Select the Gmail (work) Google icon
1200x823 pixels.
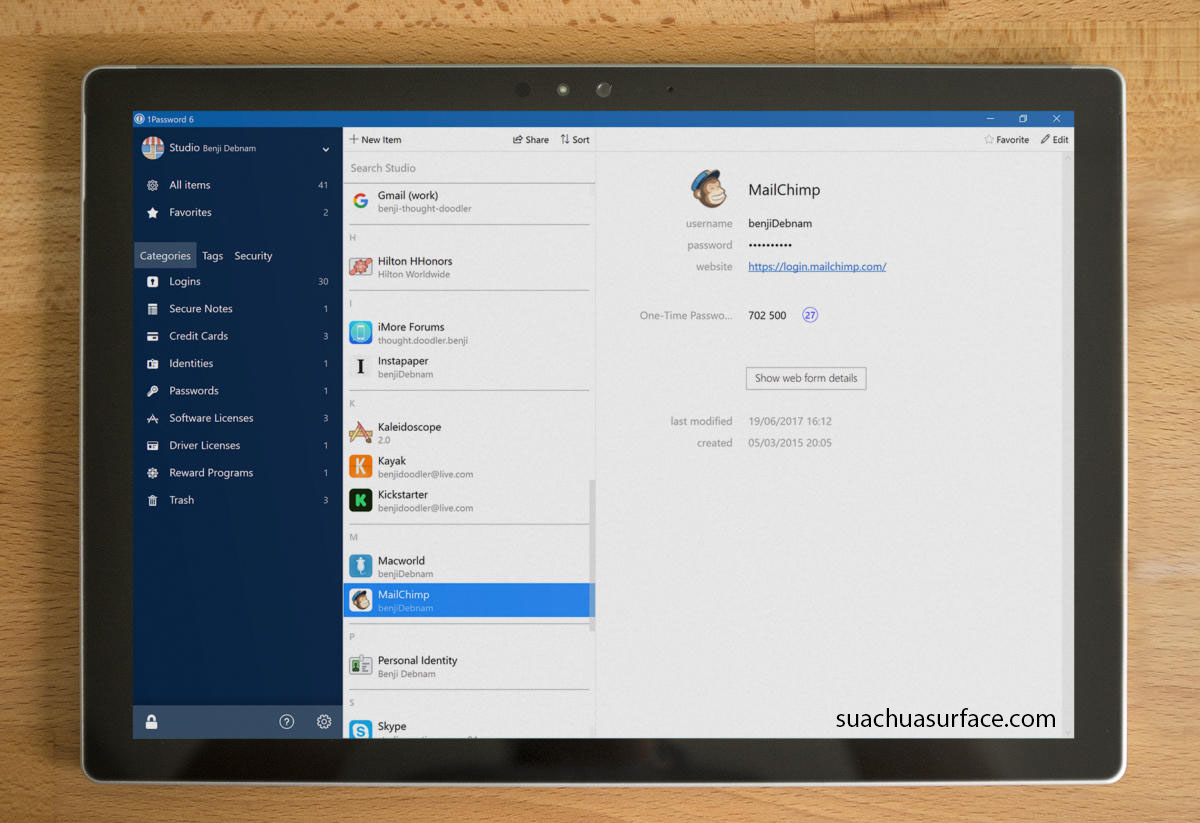[361, 201]
